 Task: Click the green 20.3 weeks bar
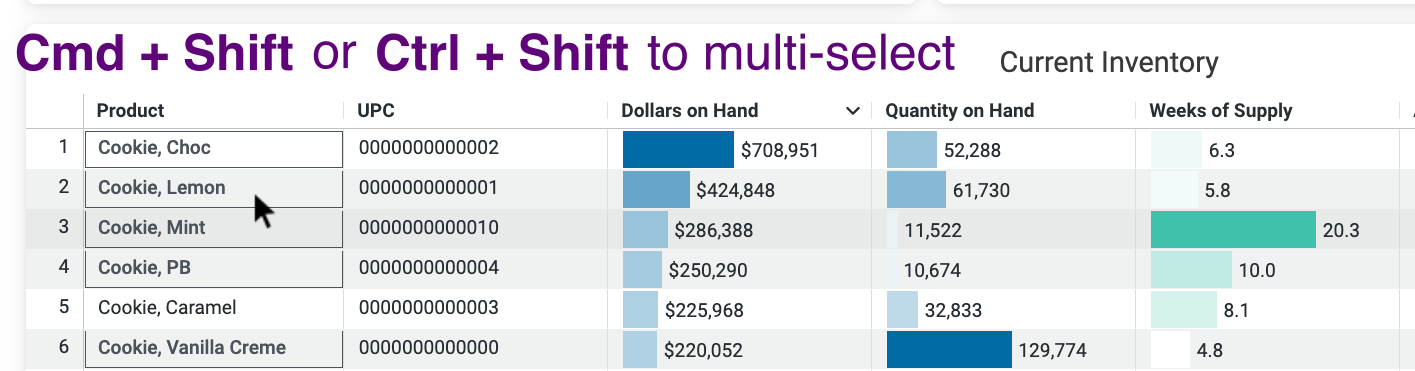pyautogui.click(x=1233, y=230)
